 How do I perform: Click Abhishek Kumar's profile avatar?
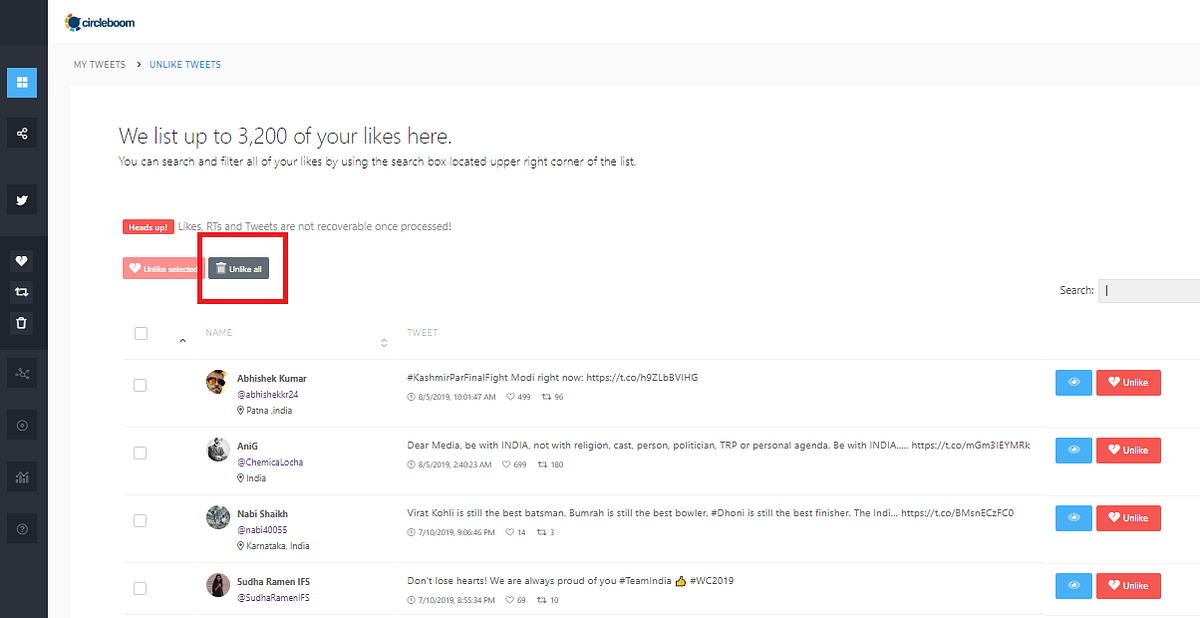point(217,382)
